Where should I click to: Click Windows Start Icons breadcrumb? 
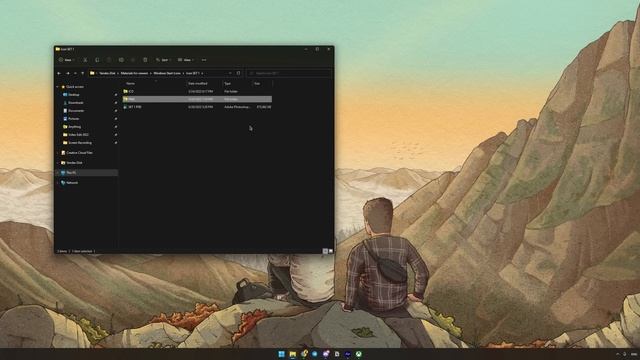(167, 73)
